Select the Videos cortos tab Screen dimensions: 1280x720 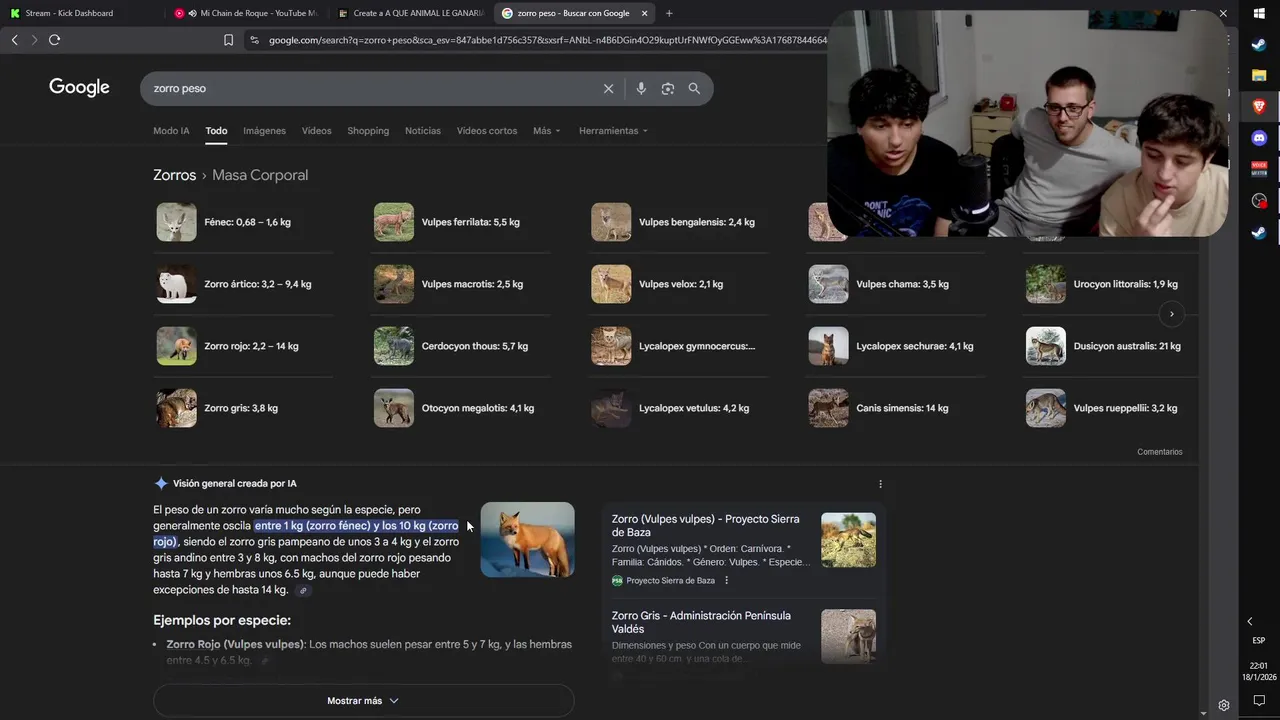tap(487, 131)
